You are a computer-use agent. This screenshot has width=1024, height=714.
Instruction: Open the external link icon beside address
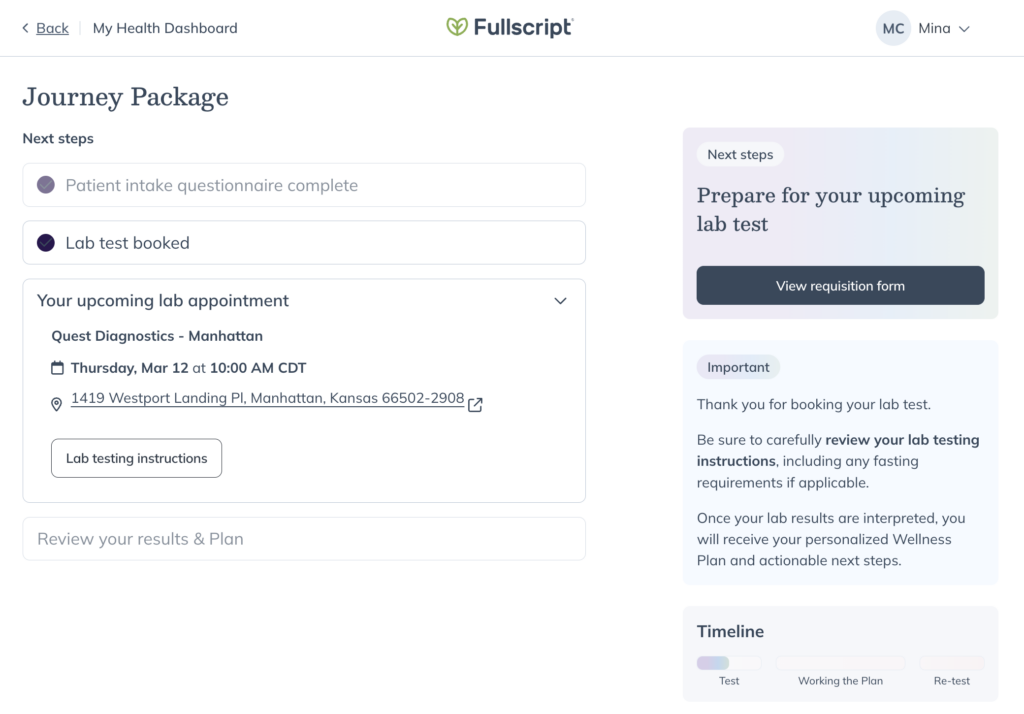point(475,405)
